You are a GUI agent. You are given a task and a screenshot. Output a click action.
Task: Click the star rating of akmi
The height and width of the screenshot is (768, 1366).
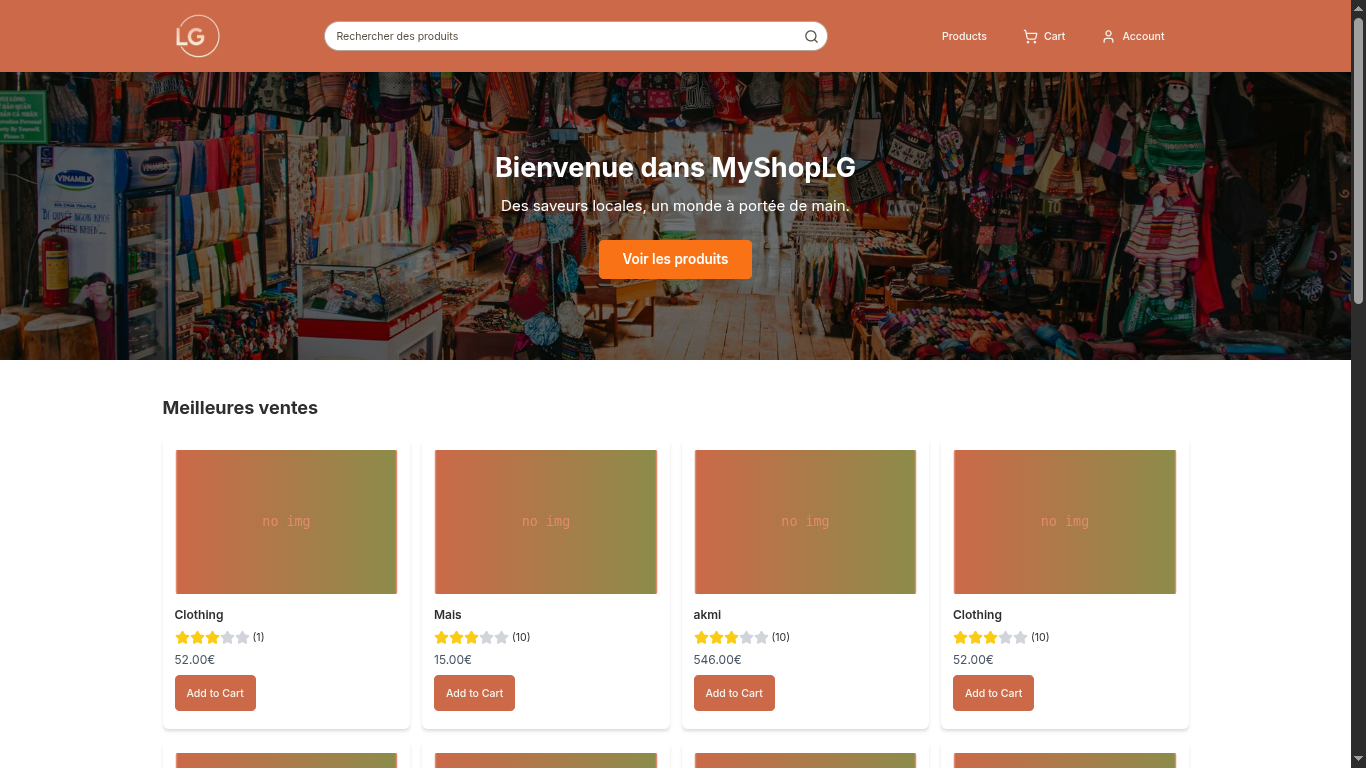click(x=731, y=637)
